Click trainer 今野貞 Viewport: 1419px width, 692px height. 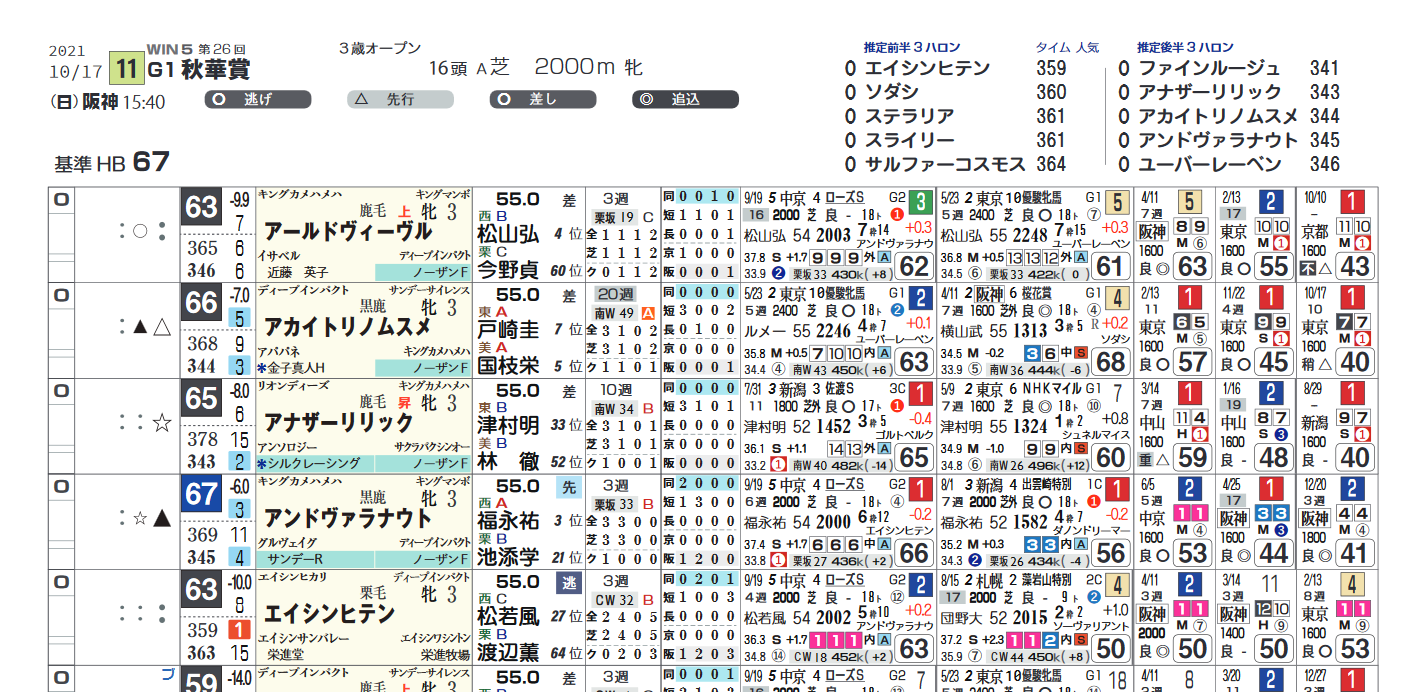tap(507, 270)
